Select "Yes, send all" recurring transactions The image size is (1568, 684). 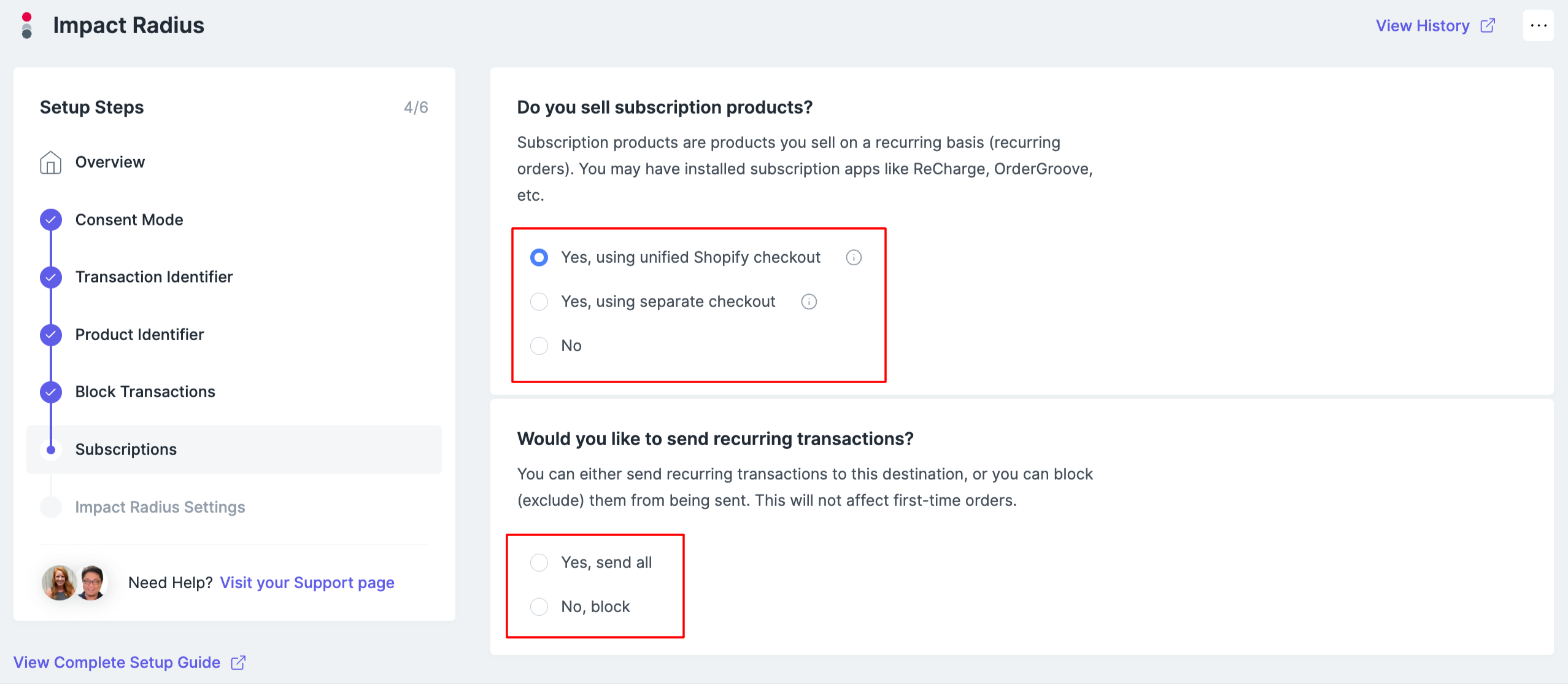pos(539,562)
